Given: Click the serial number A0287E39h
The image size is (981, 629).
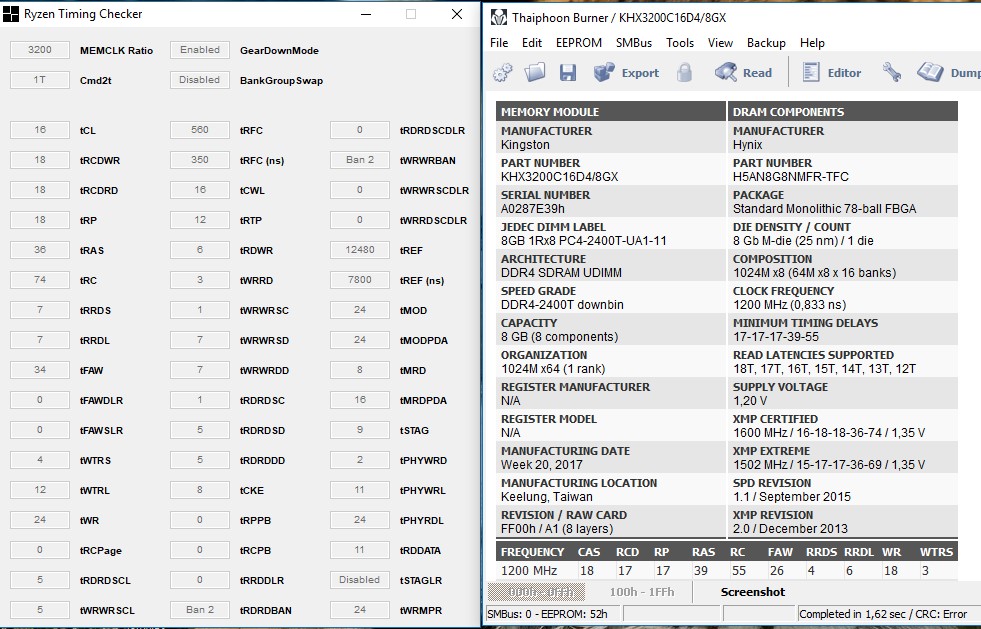Looking at the screenshot, I should point(532,209).
